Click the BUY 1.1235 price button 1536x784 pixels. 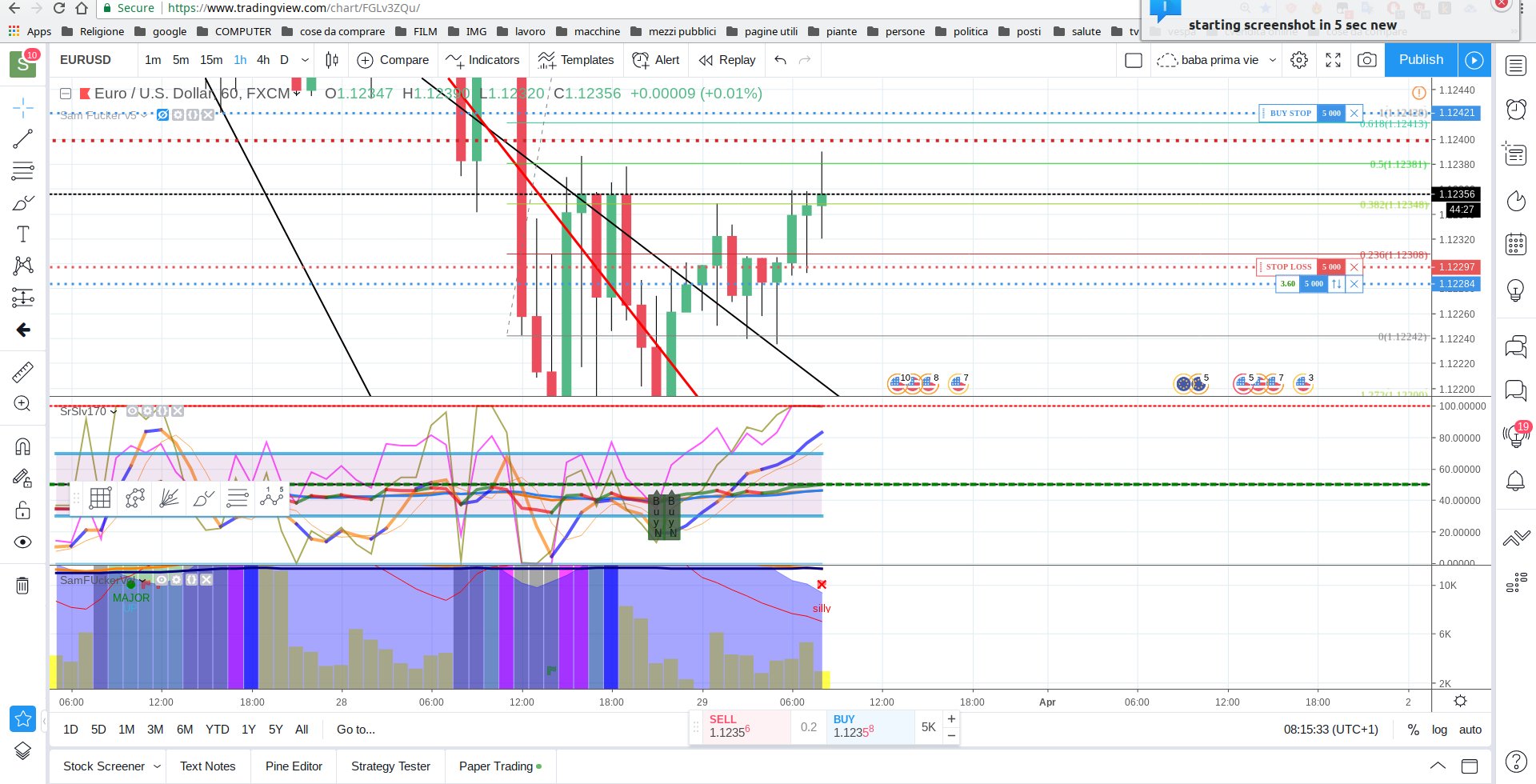(870, 726)
